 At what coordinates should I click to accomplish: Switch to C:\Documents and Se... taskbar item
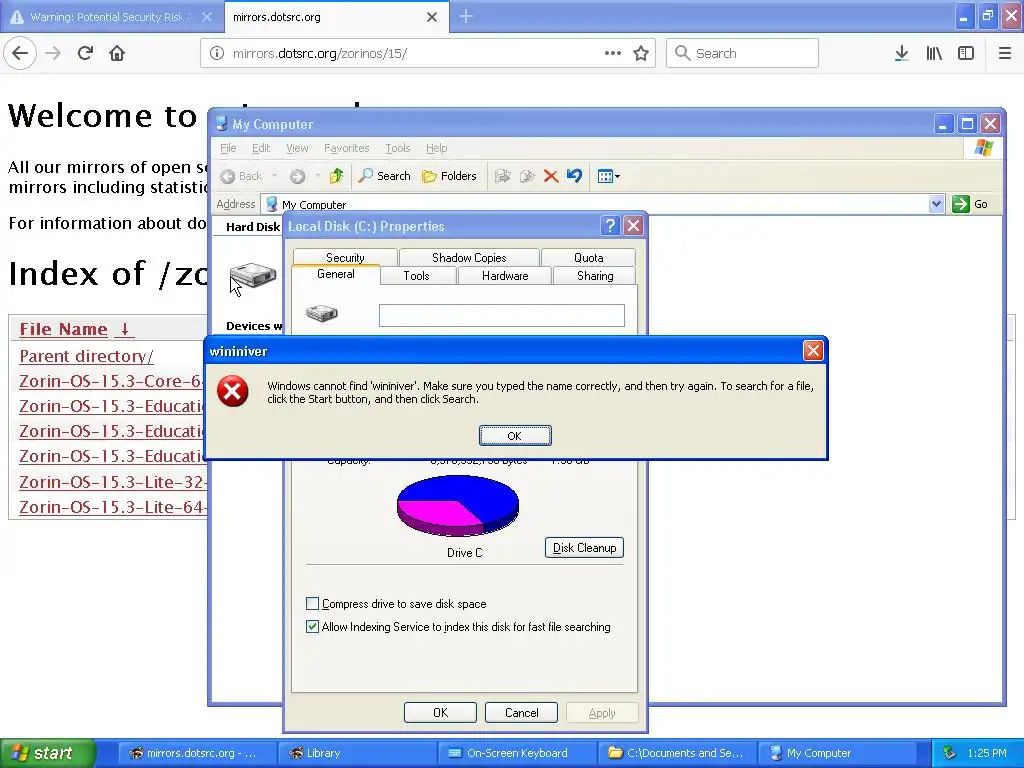pos(676,753)
